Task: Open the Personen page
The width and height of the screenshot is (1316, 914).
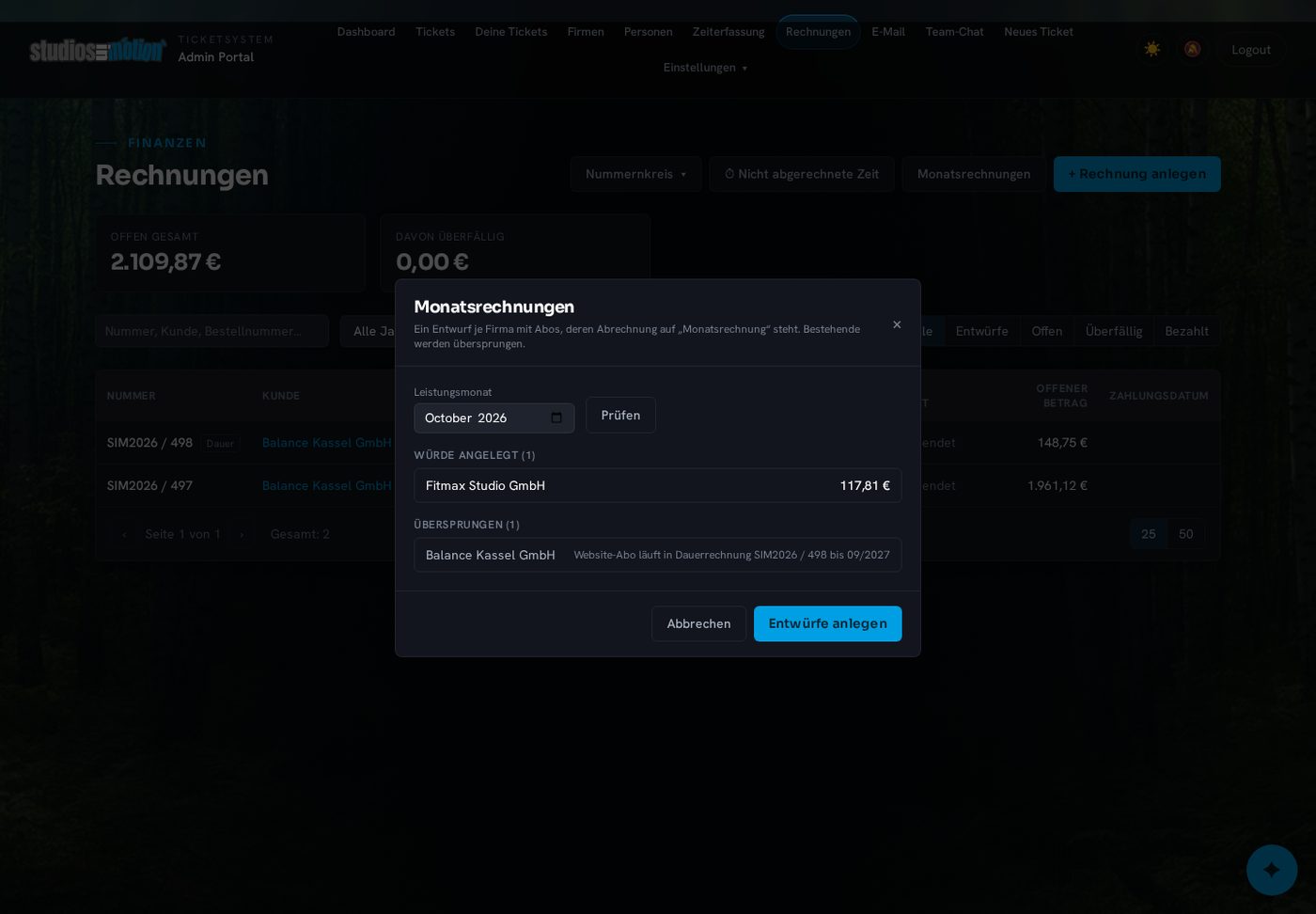Action: coord(648,32)
